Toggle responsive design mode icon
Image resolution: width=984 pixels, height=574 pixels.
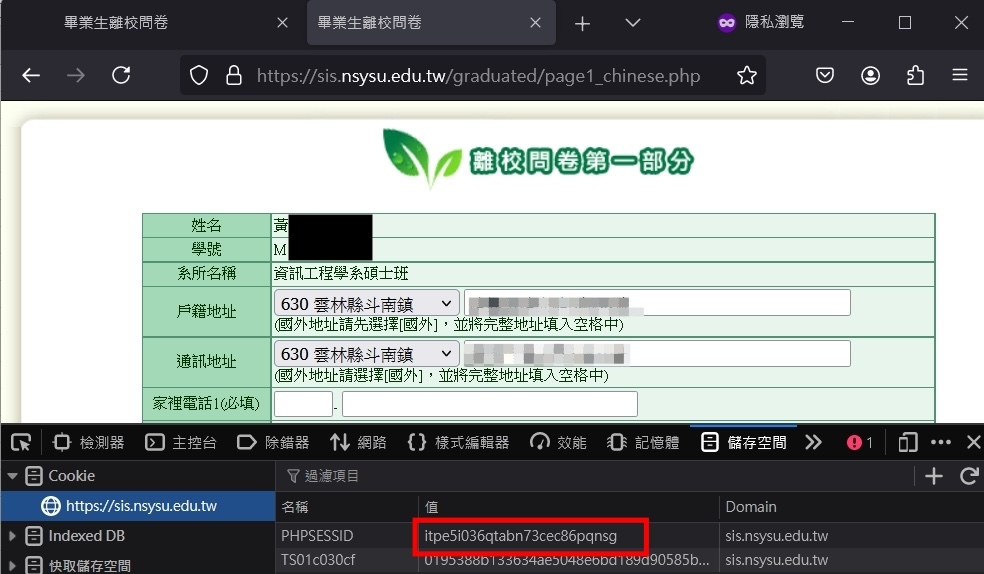pyautogui.click(x=907, y=443)
